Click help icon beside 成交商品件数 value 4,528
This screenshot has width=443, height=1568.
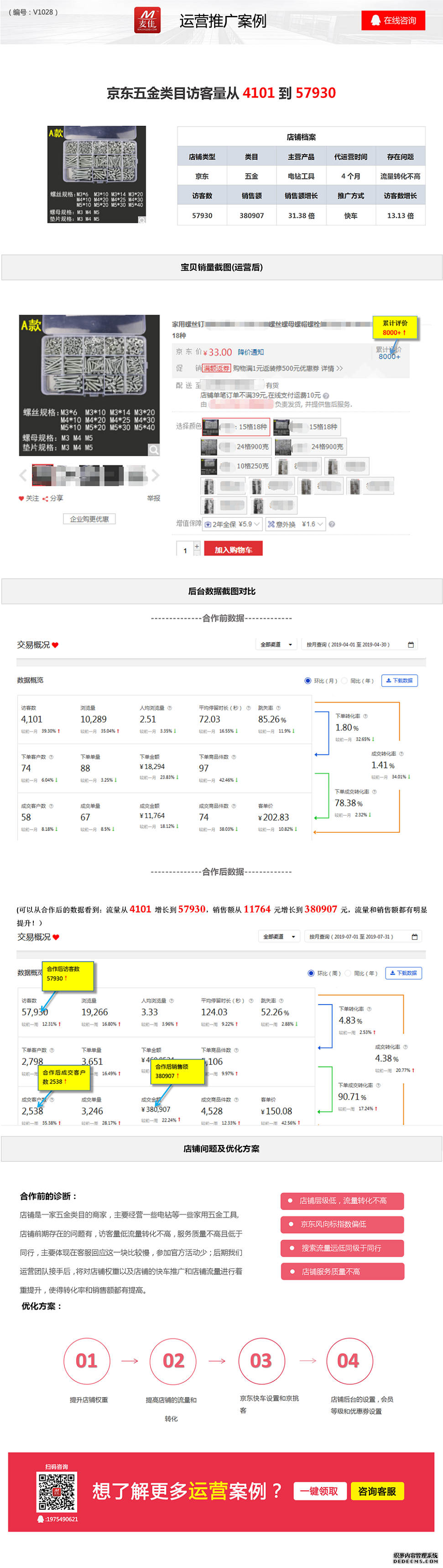(x=236, y=1100)
